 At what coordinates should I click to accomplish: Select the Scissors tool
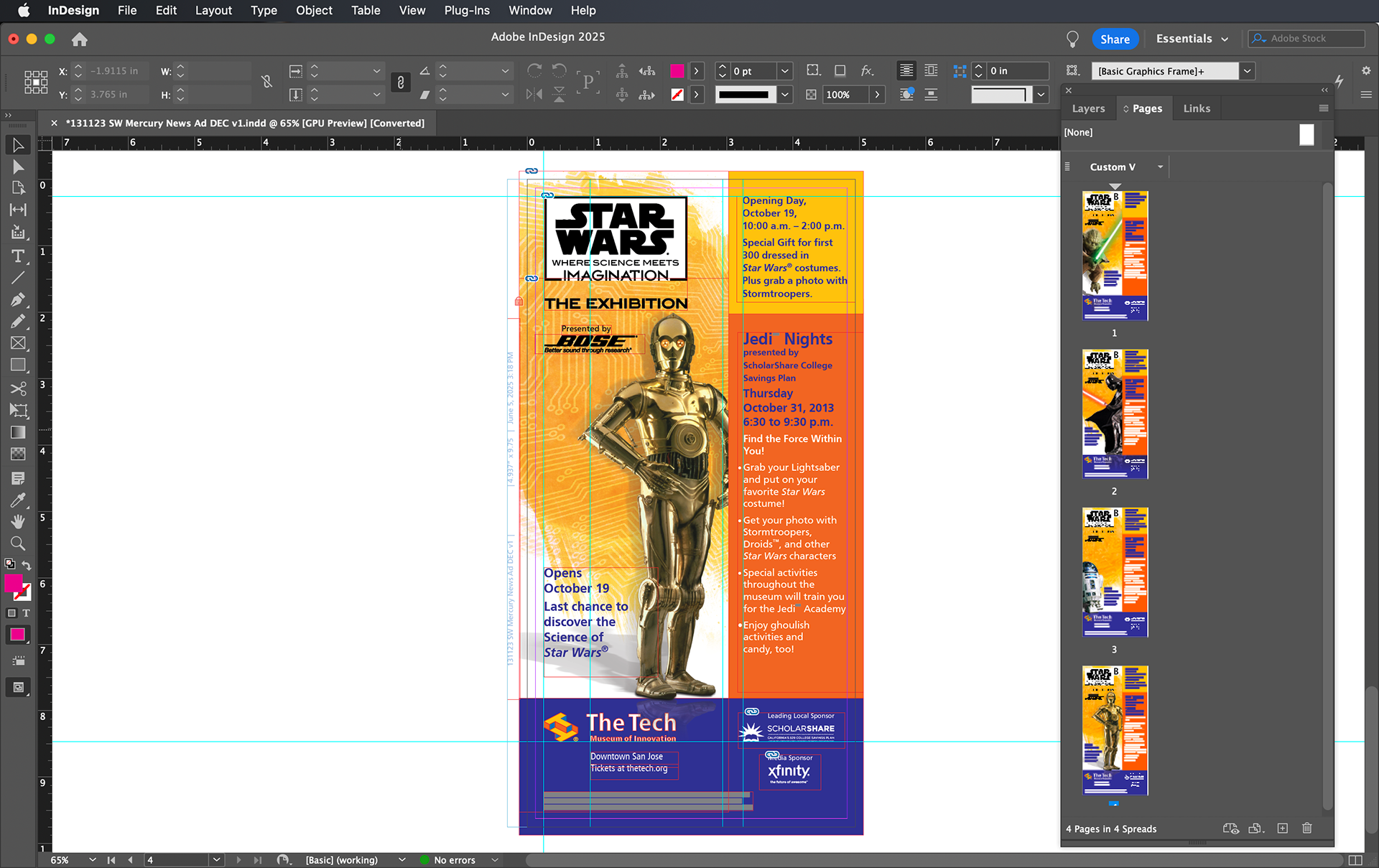coord(18,388)
